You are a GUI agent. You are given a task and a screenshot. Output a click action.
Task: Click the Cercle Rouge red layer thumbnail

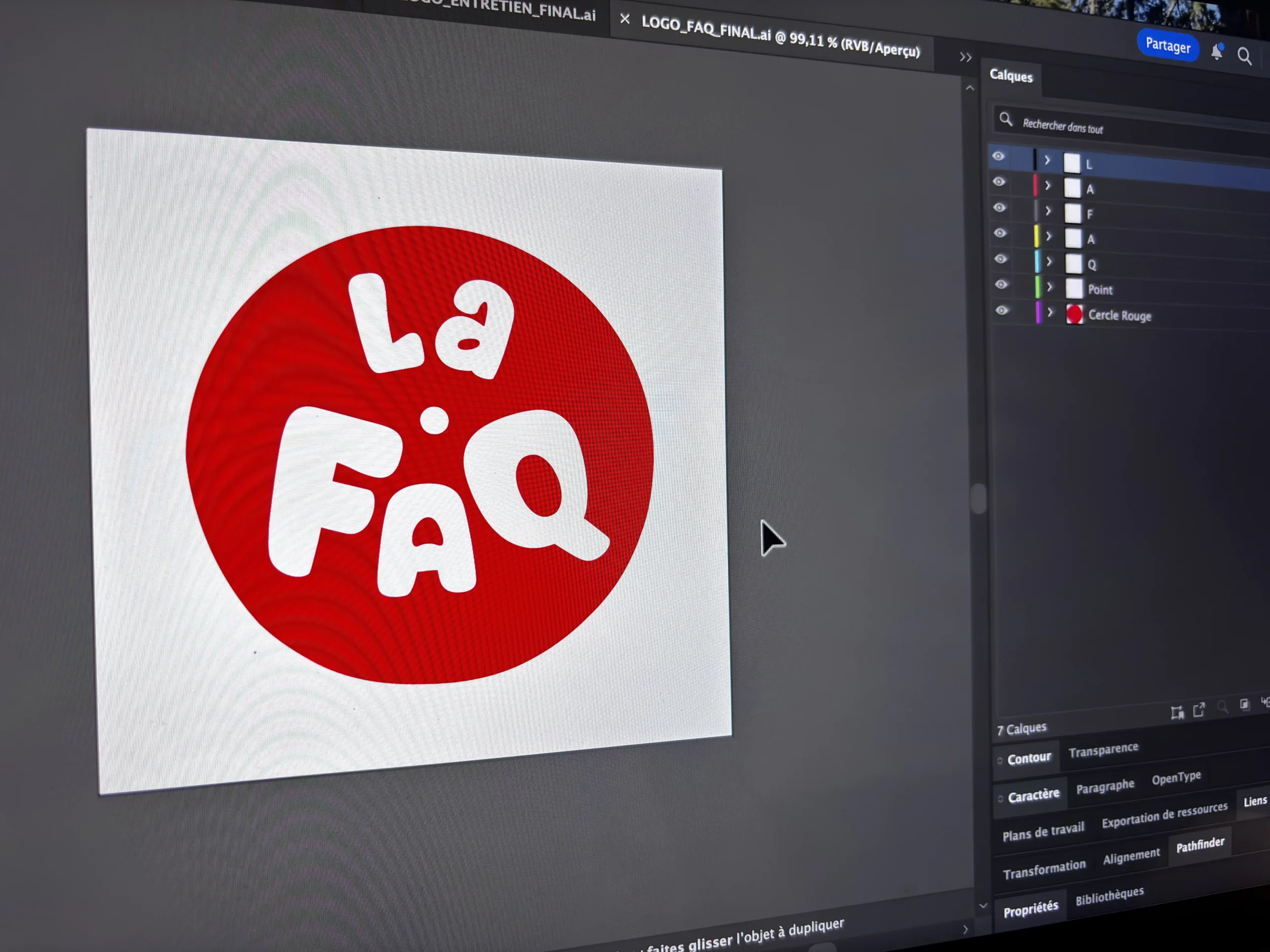[x=1074, y=314]
